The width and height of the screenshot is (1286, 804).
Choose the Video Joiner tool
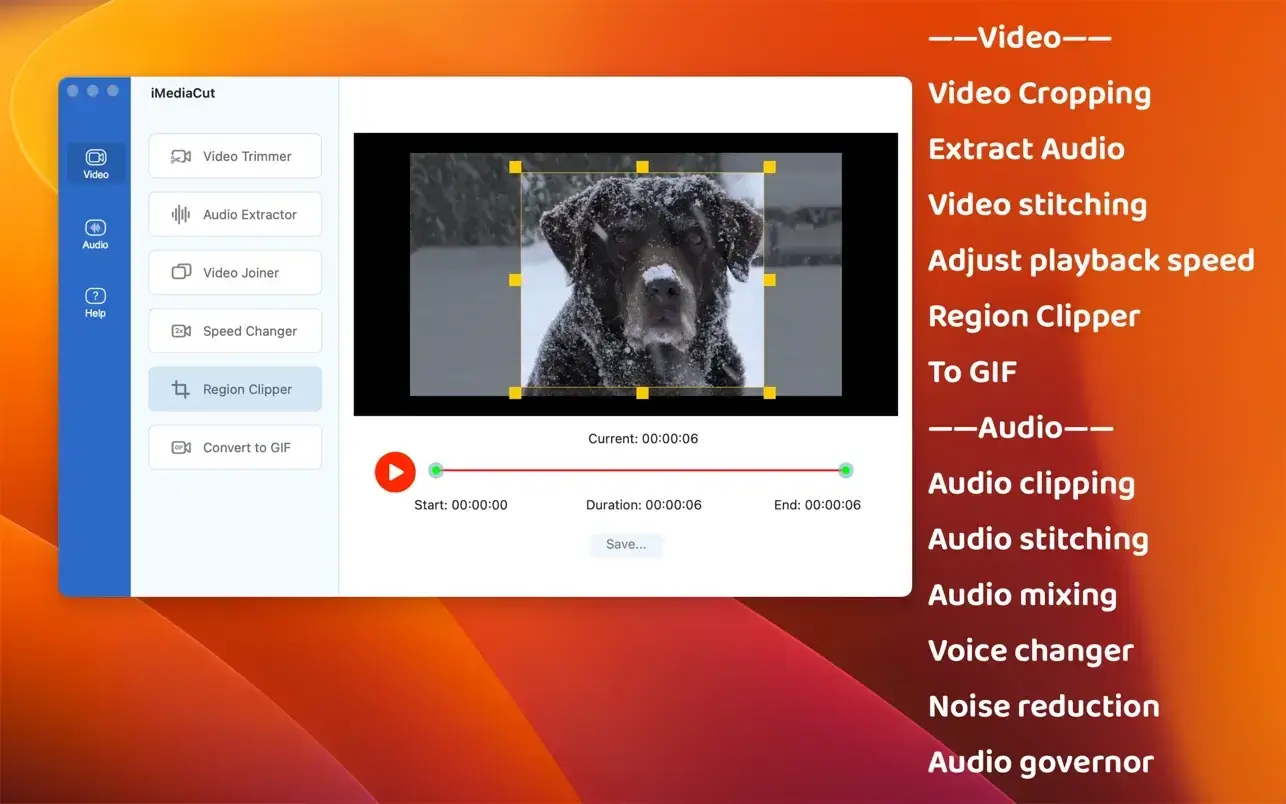[235, 272]
